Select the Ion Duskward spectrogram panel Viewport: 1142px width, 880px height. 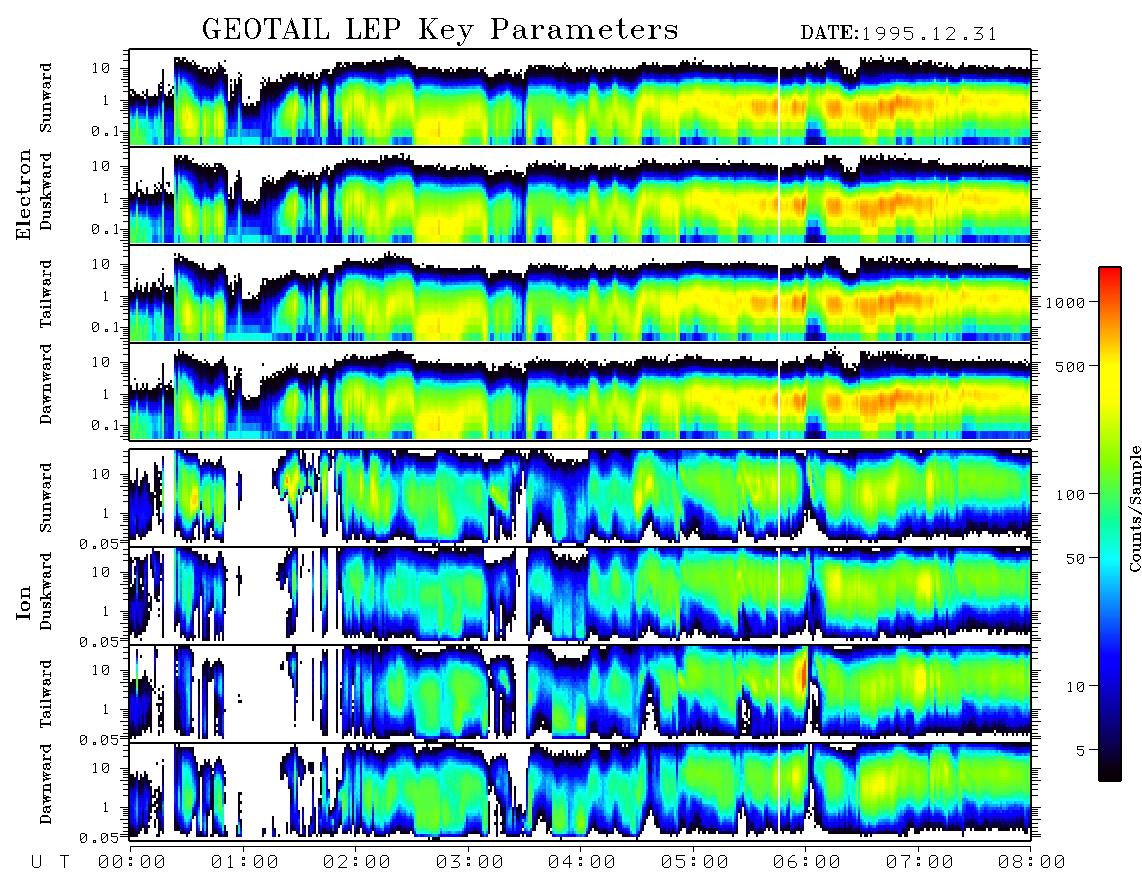click(580, 595)
